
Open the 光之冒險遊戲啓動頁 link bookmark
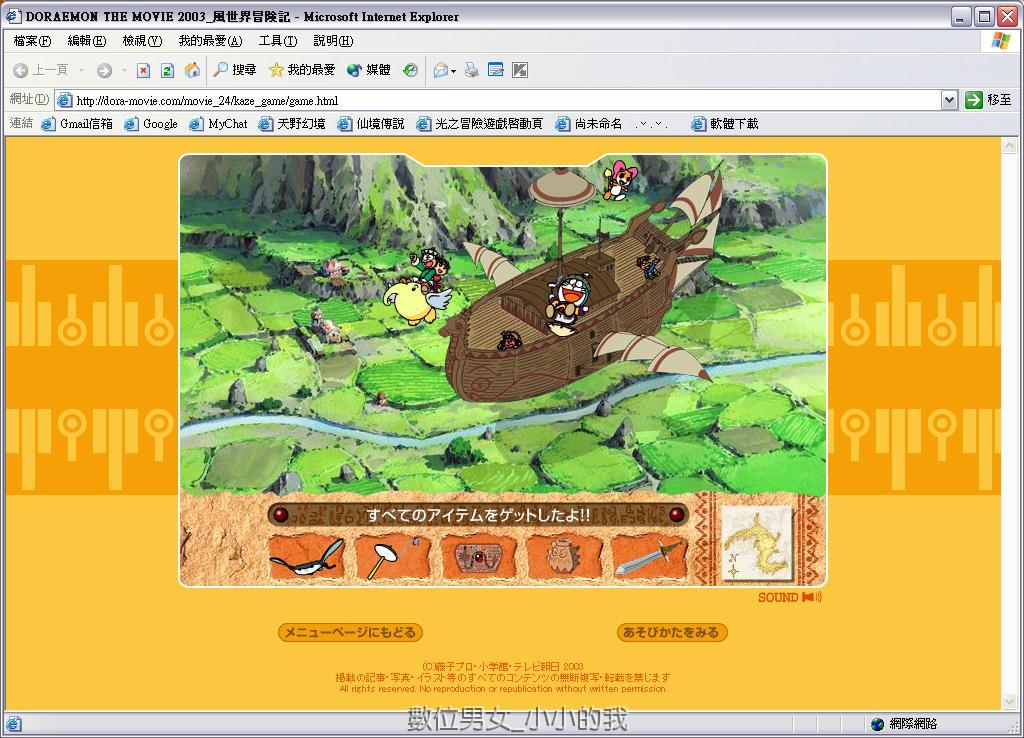479,123
